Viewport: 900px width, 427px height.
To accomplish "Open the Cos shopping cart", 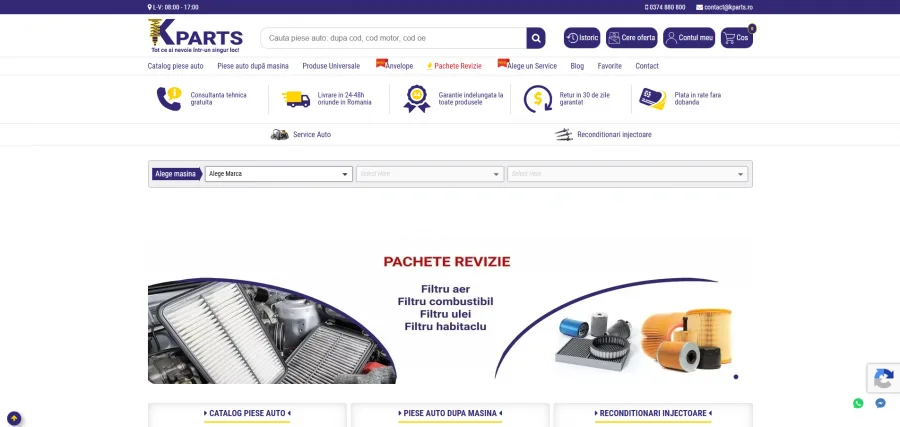I will pos(736,38).
